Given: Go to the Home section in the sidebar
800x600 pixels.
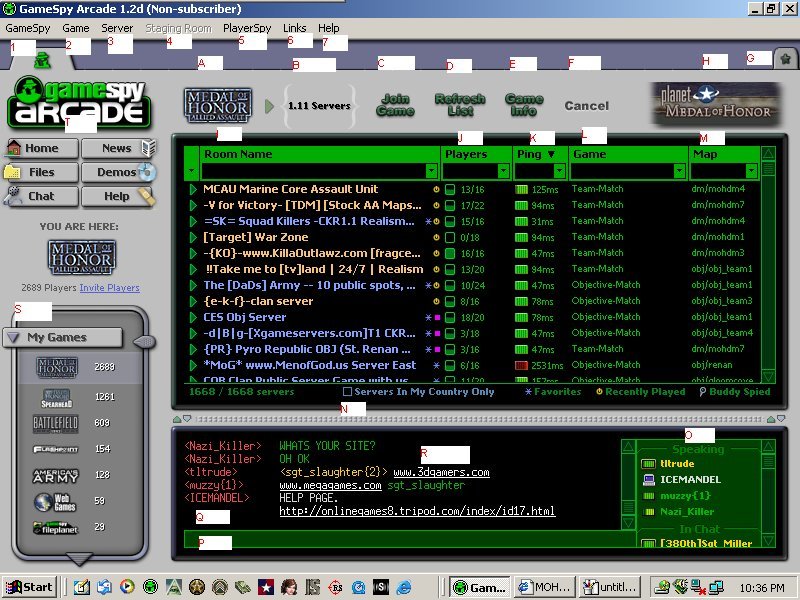Looking at the screenshot, I should [41, 148].
